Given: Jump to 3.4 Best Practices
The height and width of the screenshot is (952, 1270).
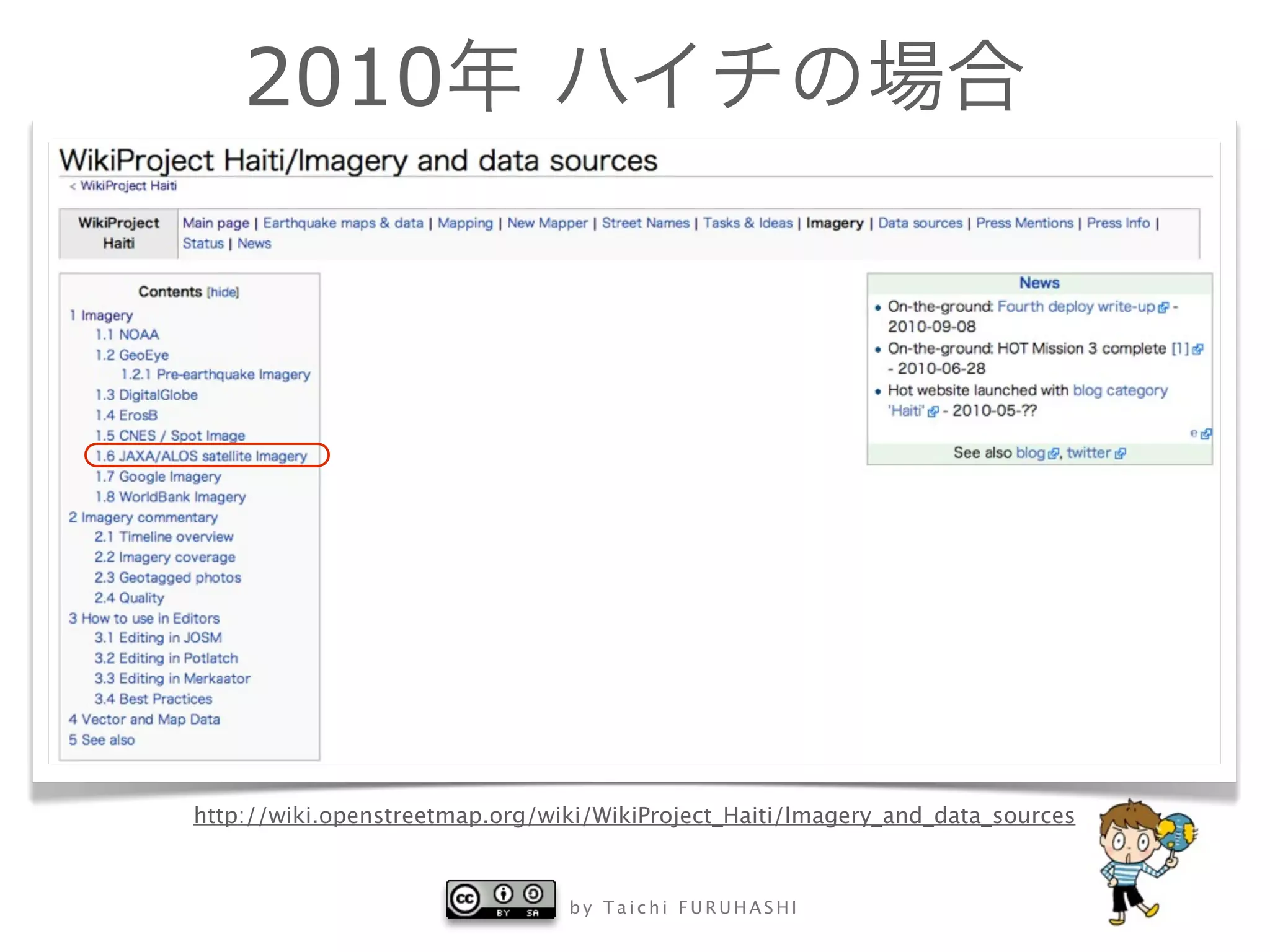Looking at the screenshot, I should point(153,699).
